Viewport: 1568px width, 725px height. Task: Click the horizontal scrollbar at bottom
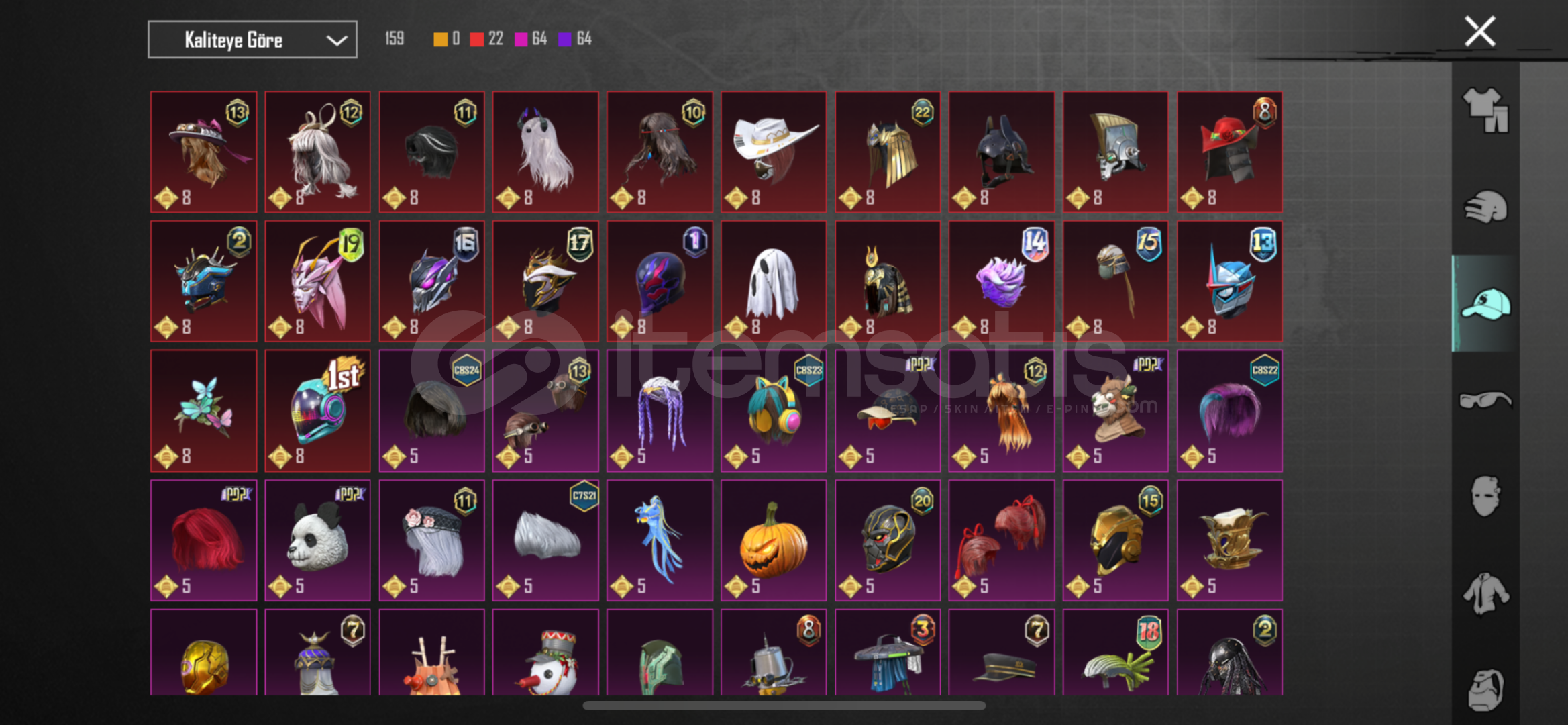coord(784,706)
